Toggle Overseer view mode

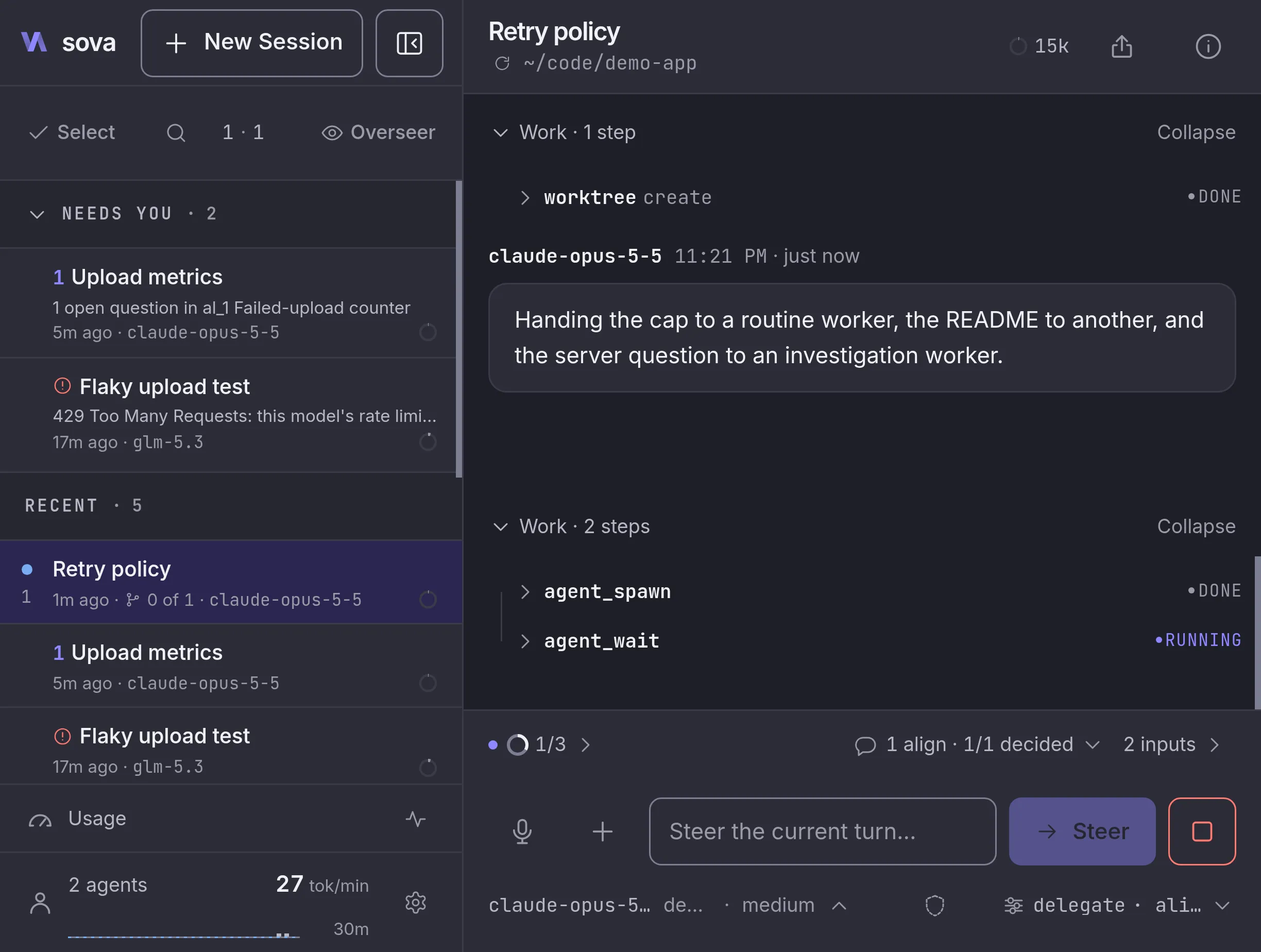378,132
